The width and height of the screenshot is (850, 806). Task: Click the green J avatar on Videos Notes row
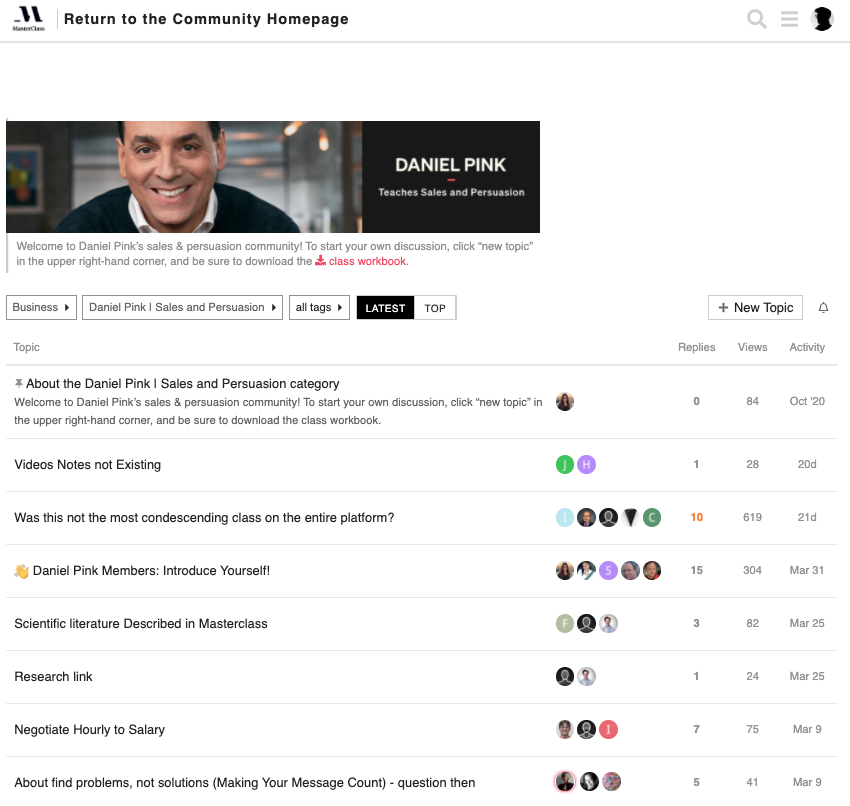[564, 465]
